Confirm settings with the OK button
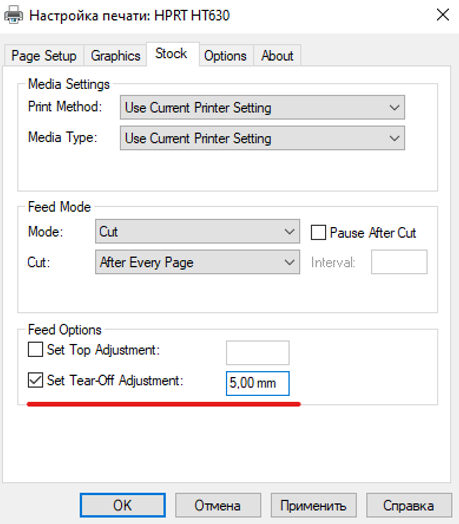 pyautogui.click(x=123, y=505)
